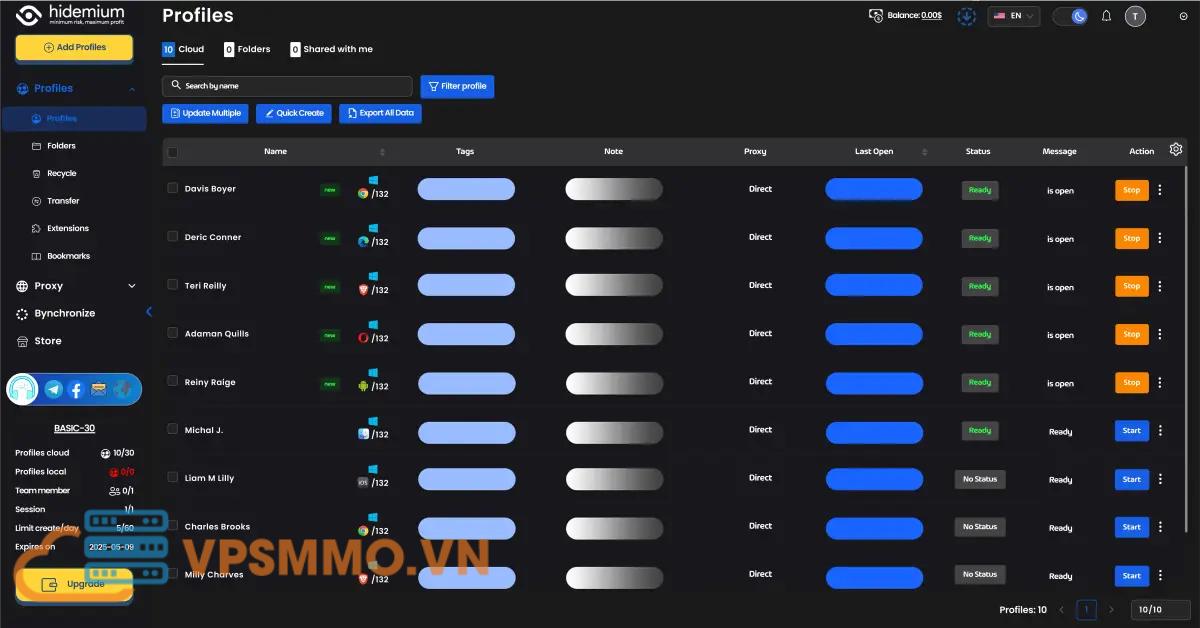The image size is (1200, 628).
Task: Click the notification bell icon
Action: click(x=1106, y=16)
